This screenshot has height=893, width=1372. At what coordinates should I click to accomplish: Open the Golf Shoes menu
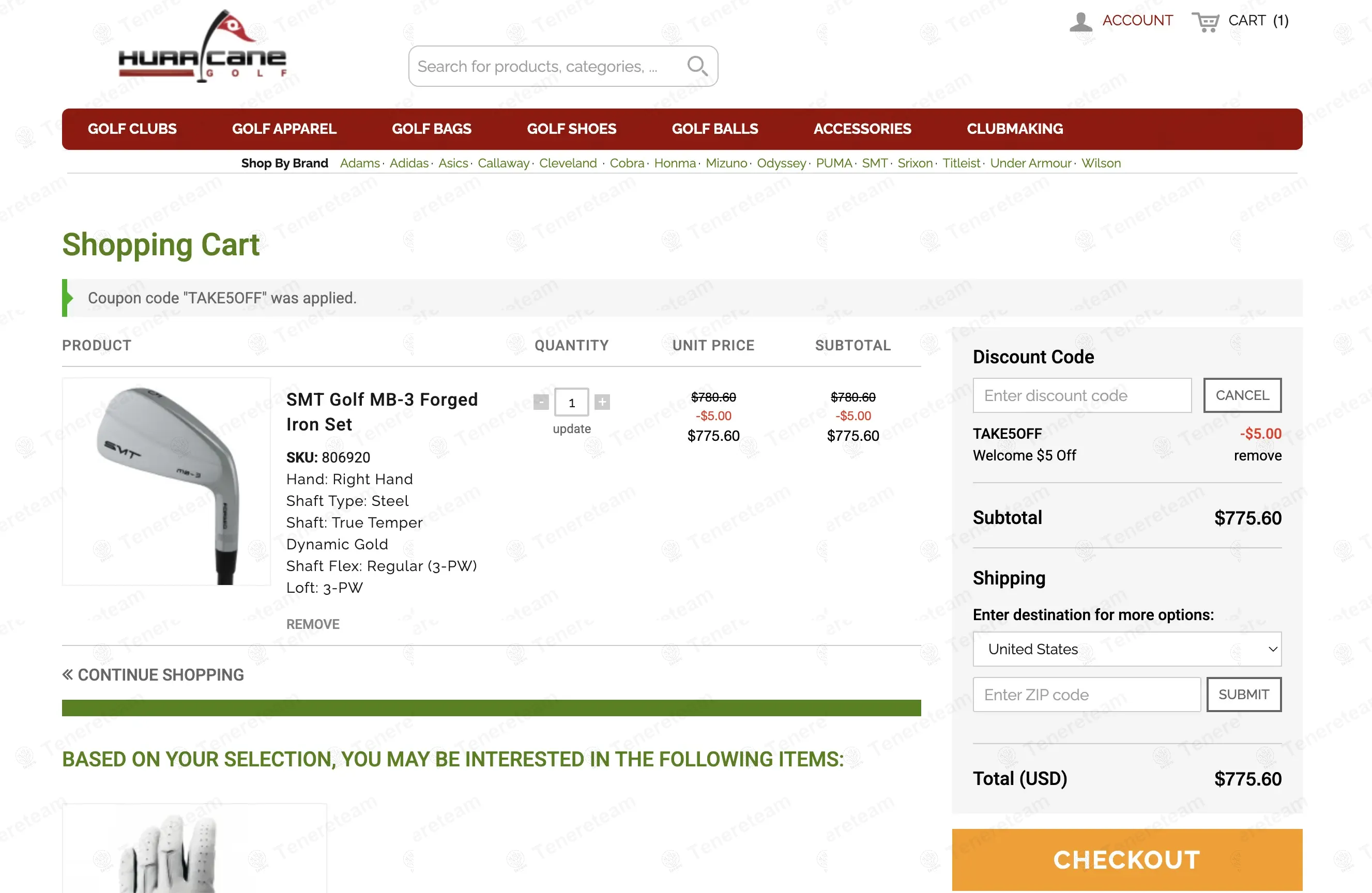571,129
